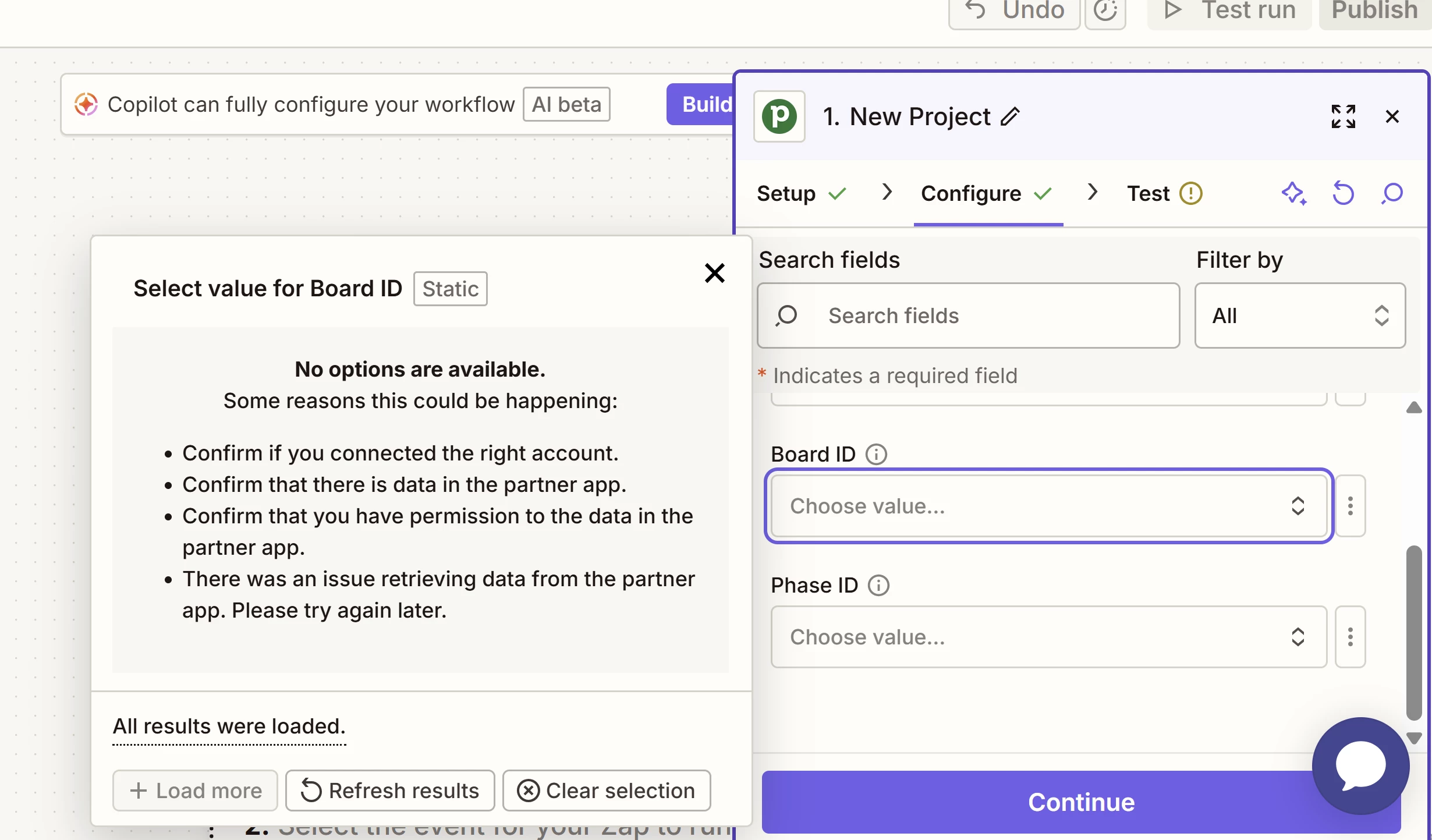Screen dimensions: 1432x840
Task: Open the Phase ID three-dot options menu
Action: pyautogui.click(x=1350, y=636)
